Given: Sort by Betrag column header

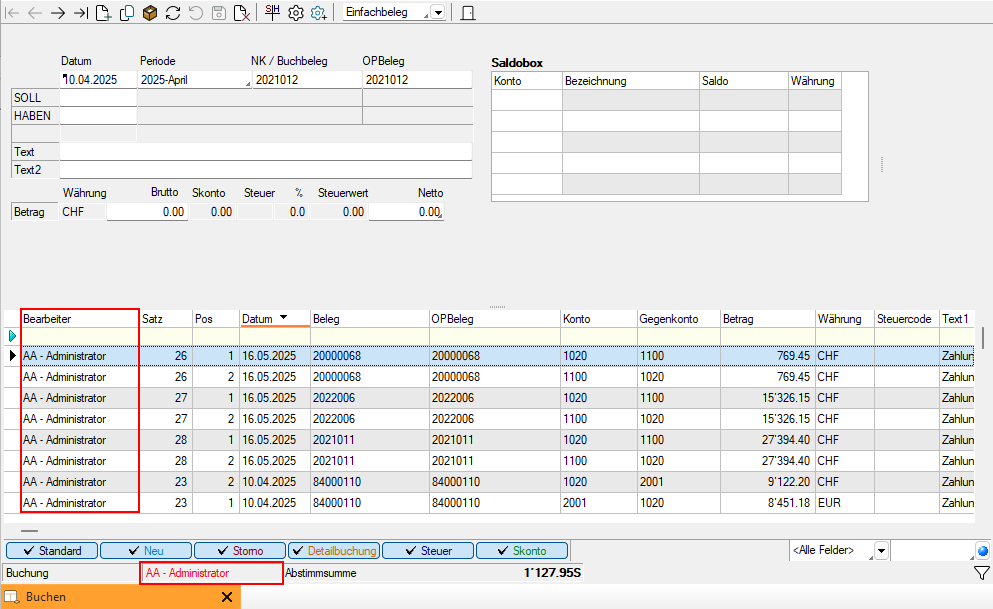Looking at the screenshot, I should click(767, 319).
